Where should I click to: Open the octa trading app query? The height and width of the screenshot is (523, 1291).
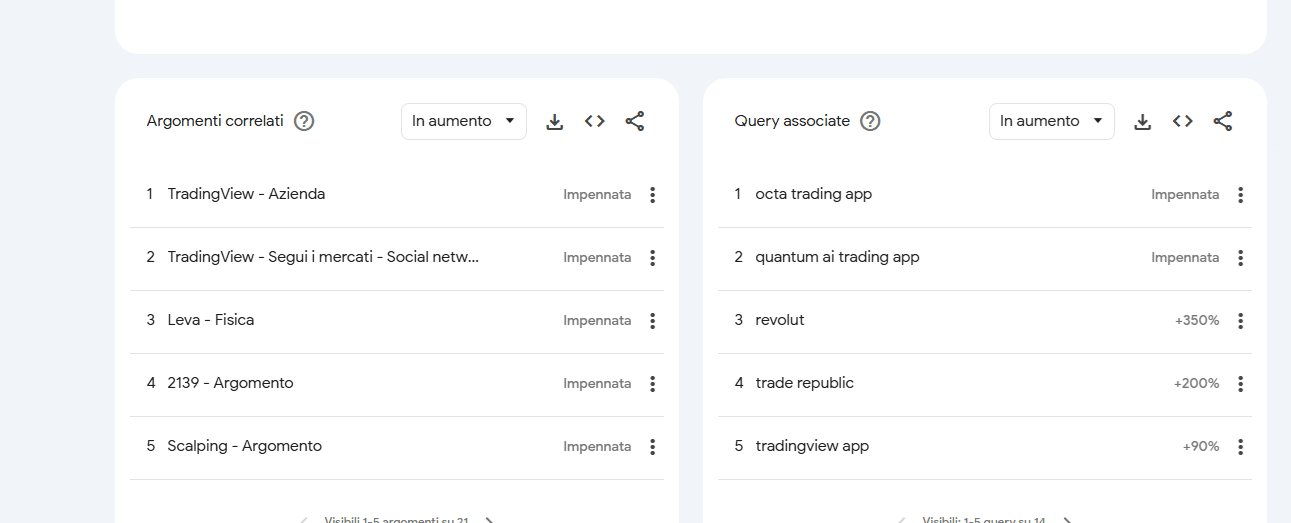click(x=814, y=194)
